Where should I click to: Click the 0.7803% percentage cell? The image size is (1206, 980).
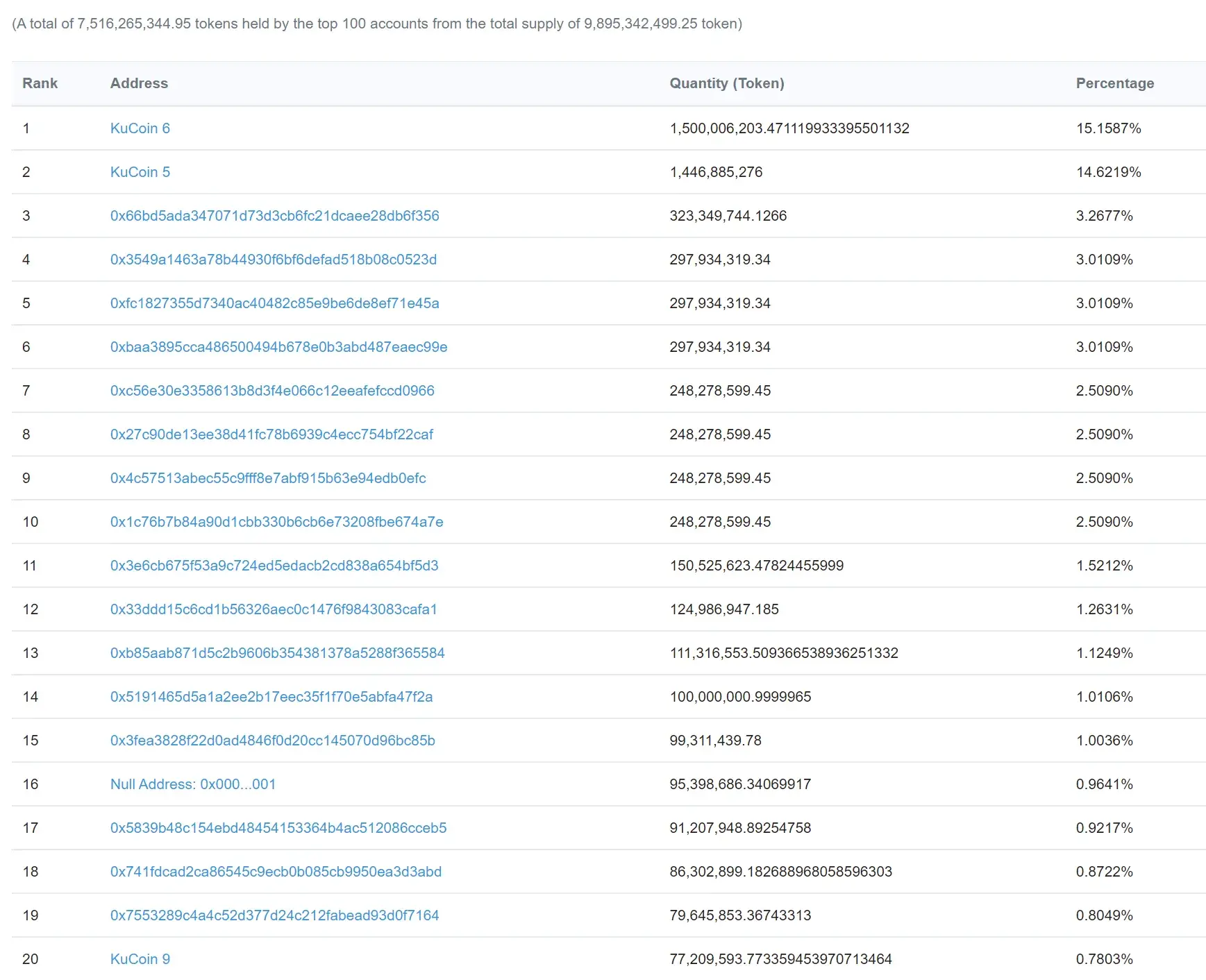click(x=1105, y=959)
